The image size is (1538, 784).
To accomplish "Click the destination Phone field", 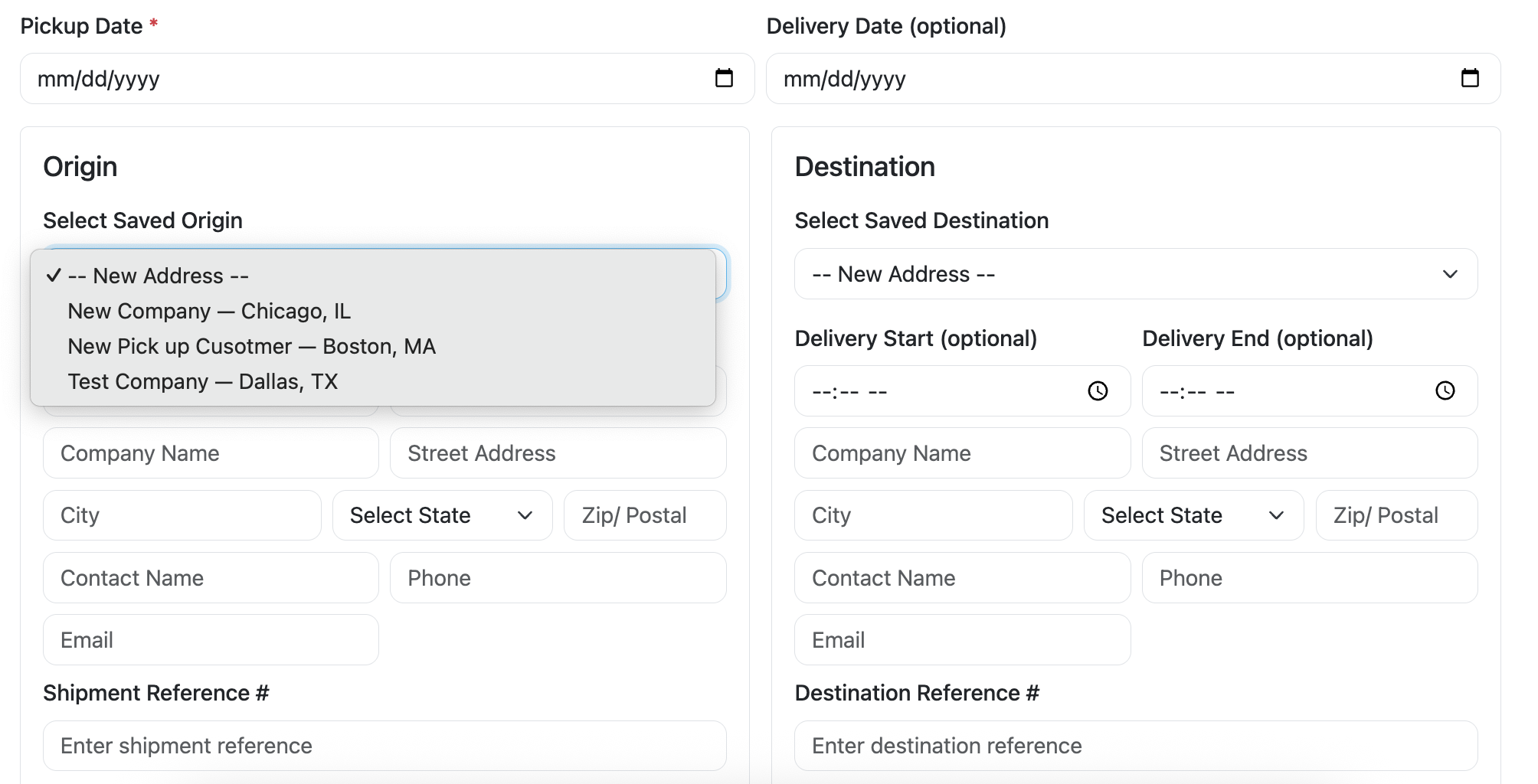I will pos(1309,578).
